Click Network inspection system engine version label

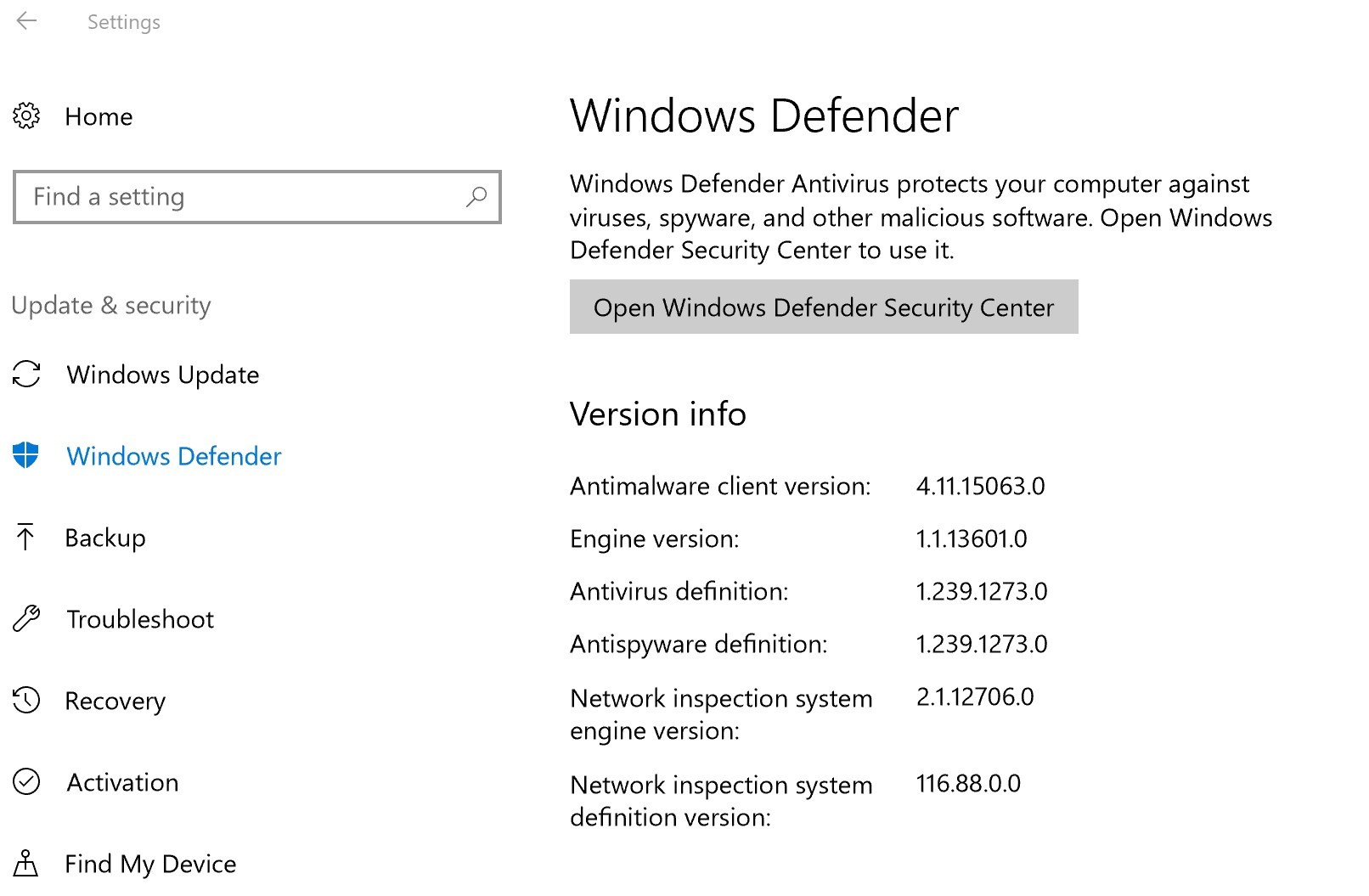click(721, 714)
